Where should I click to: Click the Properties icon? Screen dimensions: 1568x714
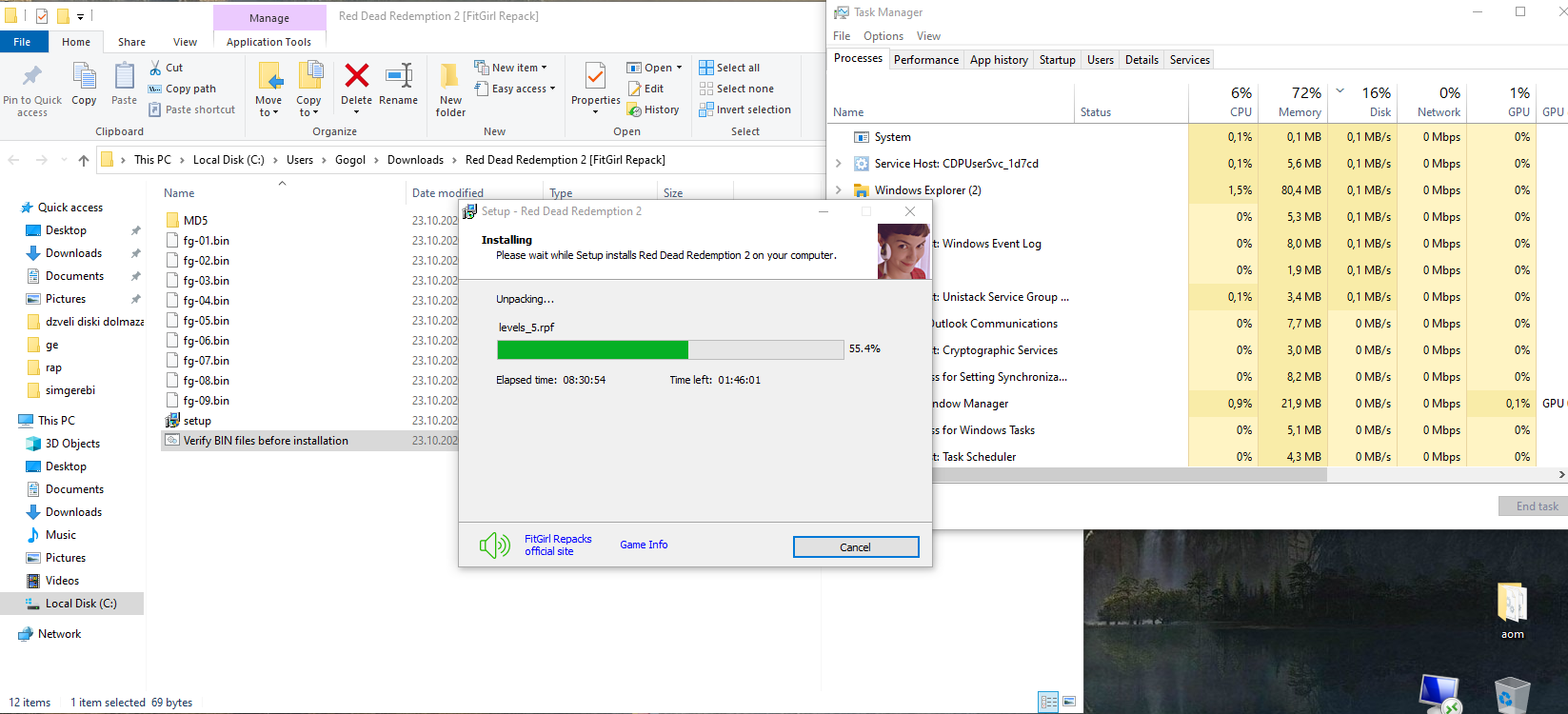point(595,75)
